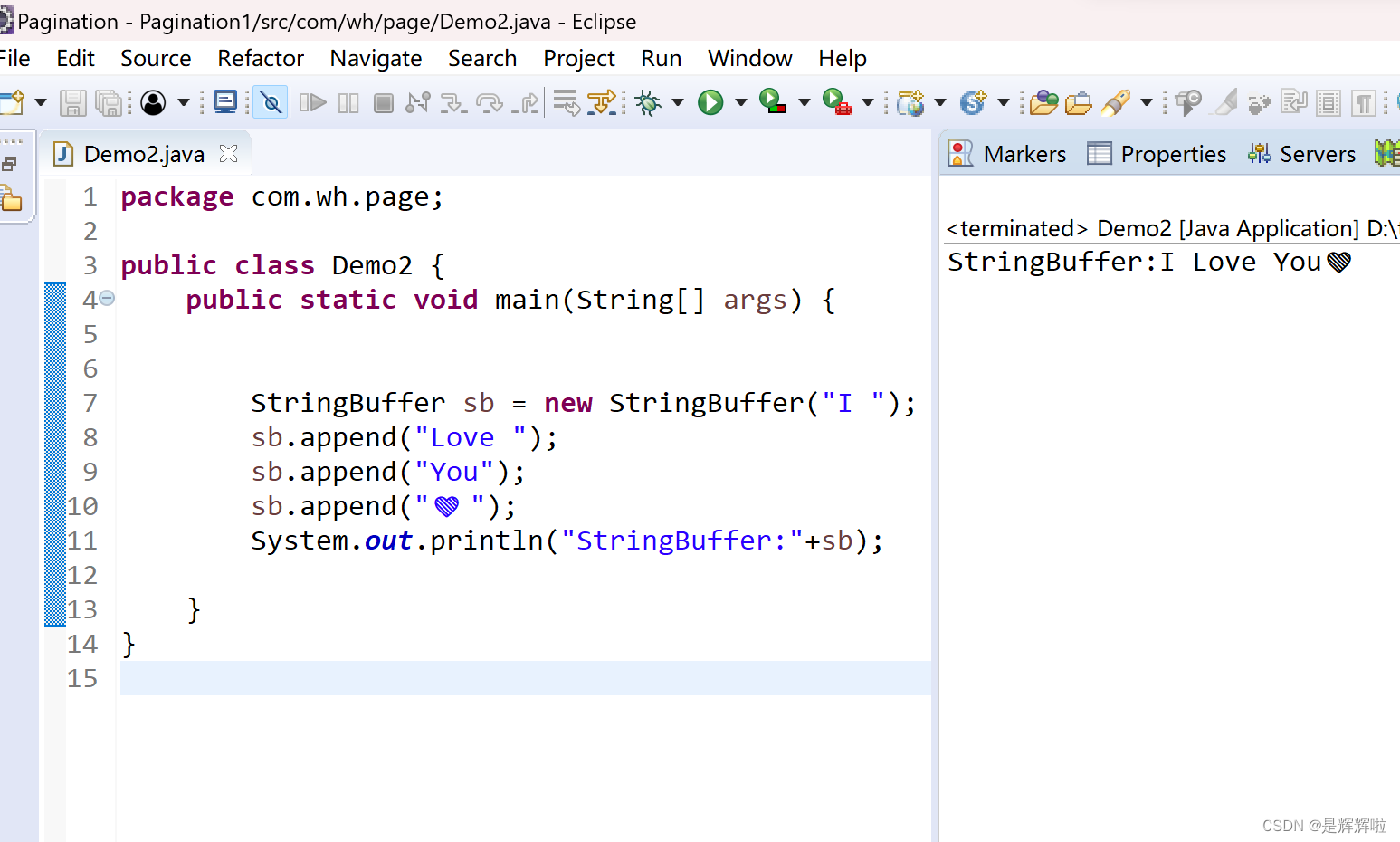This screenshot has height=842, width=1400.
Task: Click the Suspend debug icon
Action: (x=348, y=102)
